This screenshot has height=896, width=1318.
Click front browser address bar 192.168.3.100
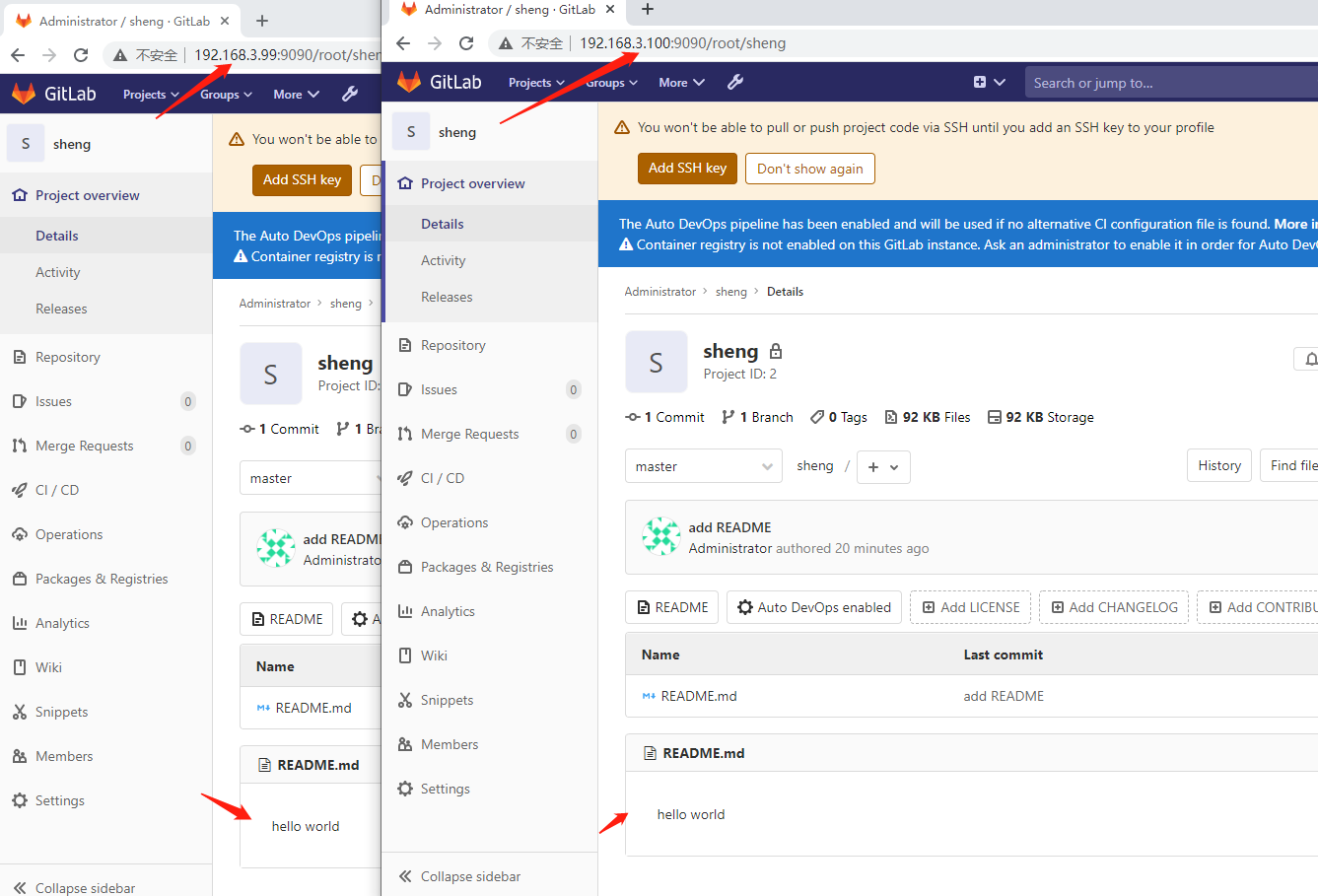tap(682, 43)
